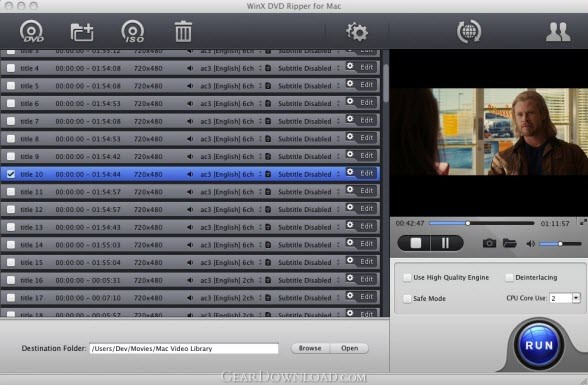The width and height of the screenshot is (588, 385).
Task: Click gear icon on title 16 row
Action: (x=350, y=278)
